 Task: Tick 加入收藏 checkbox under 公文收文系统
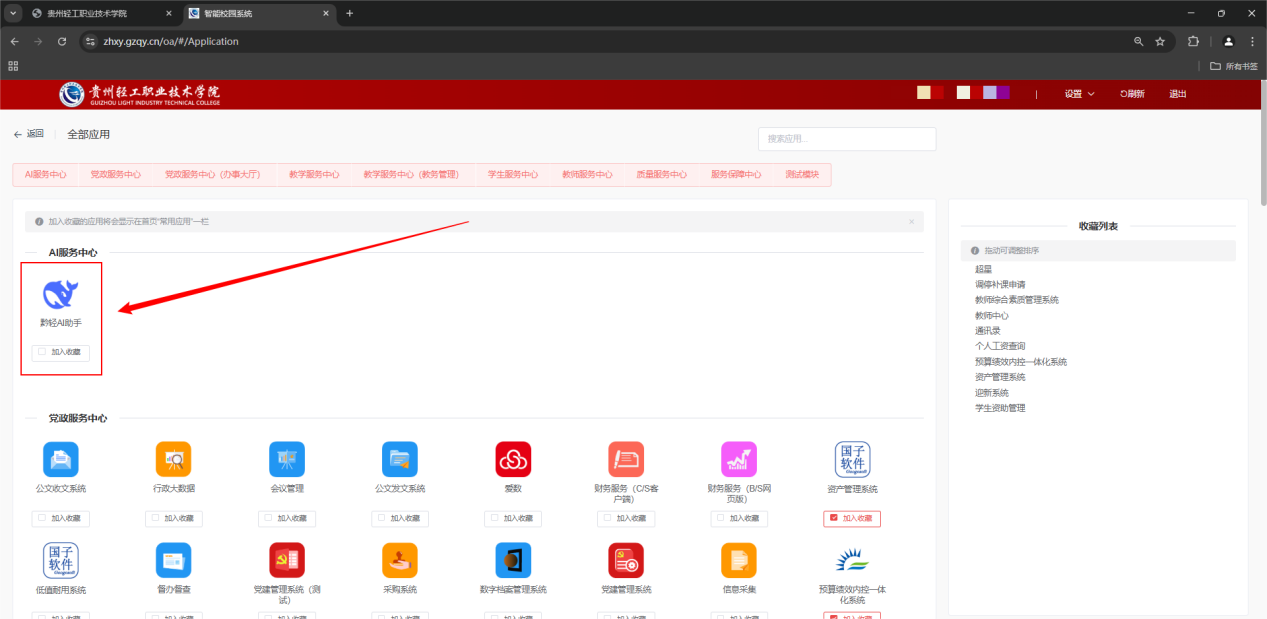pyautogui.click(x=42, y=518)
